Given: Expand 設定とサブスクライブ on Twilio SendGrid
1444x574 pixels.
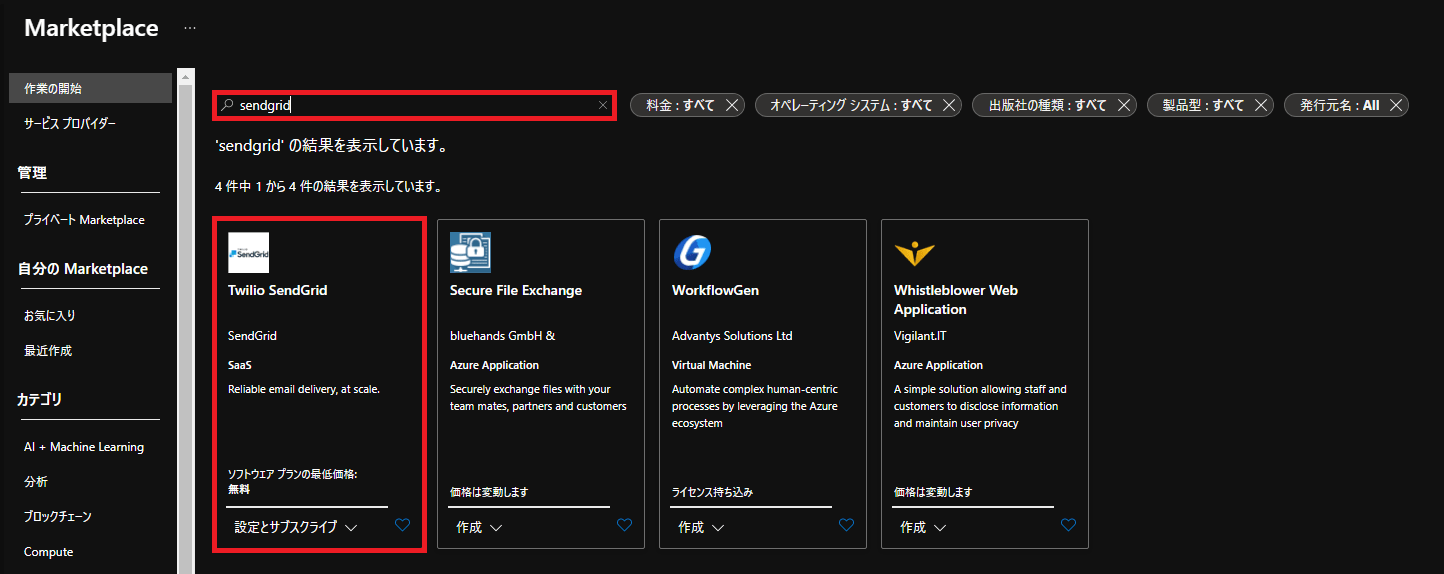Looking at the screenshot, I should 296,527.
